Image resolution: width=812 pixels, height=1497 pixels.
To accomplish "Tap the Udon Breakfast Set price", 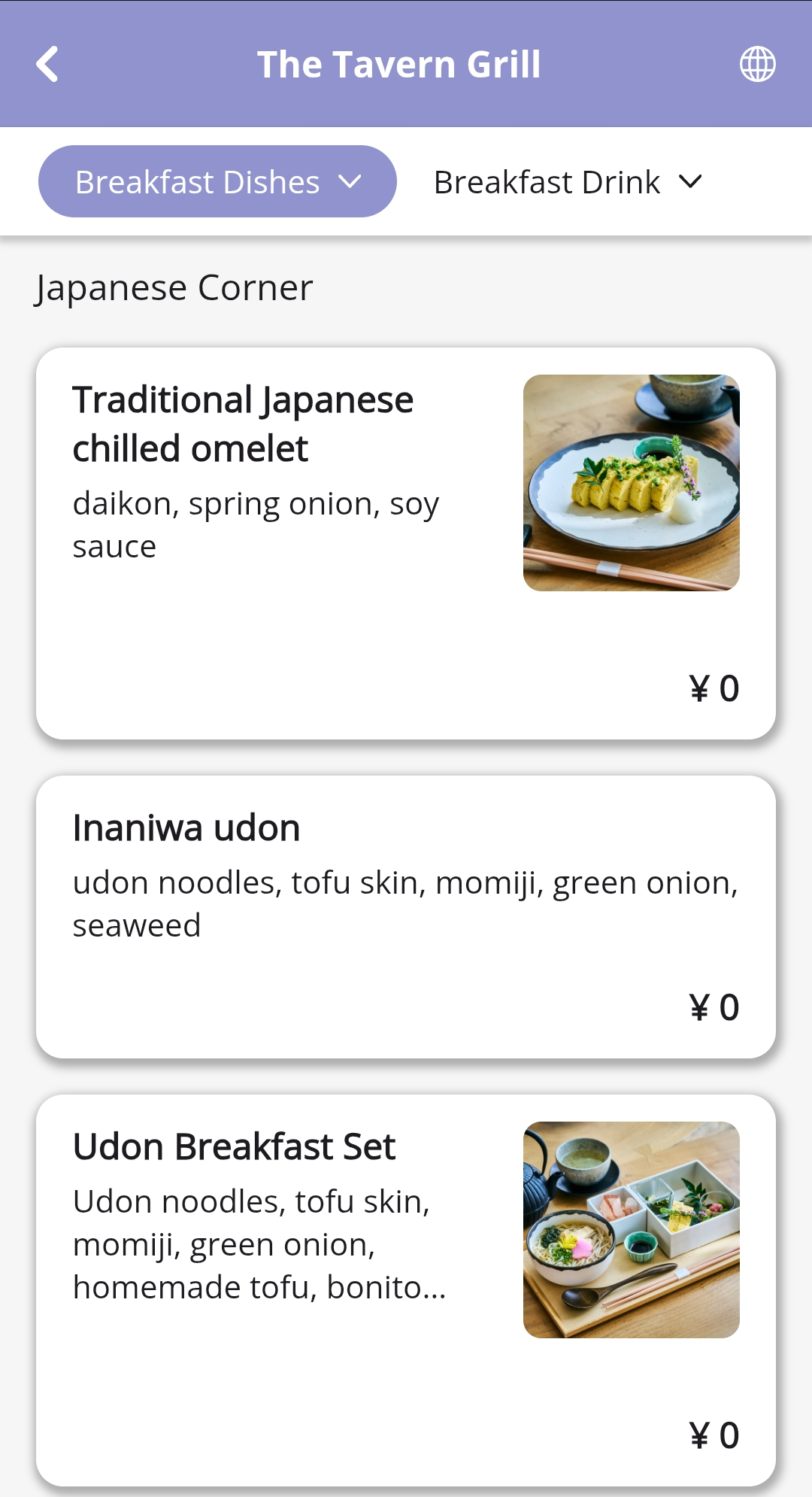I will pos(714,1435).
